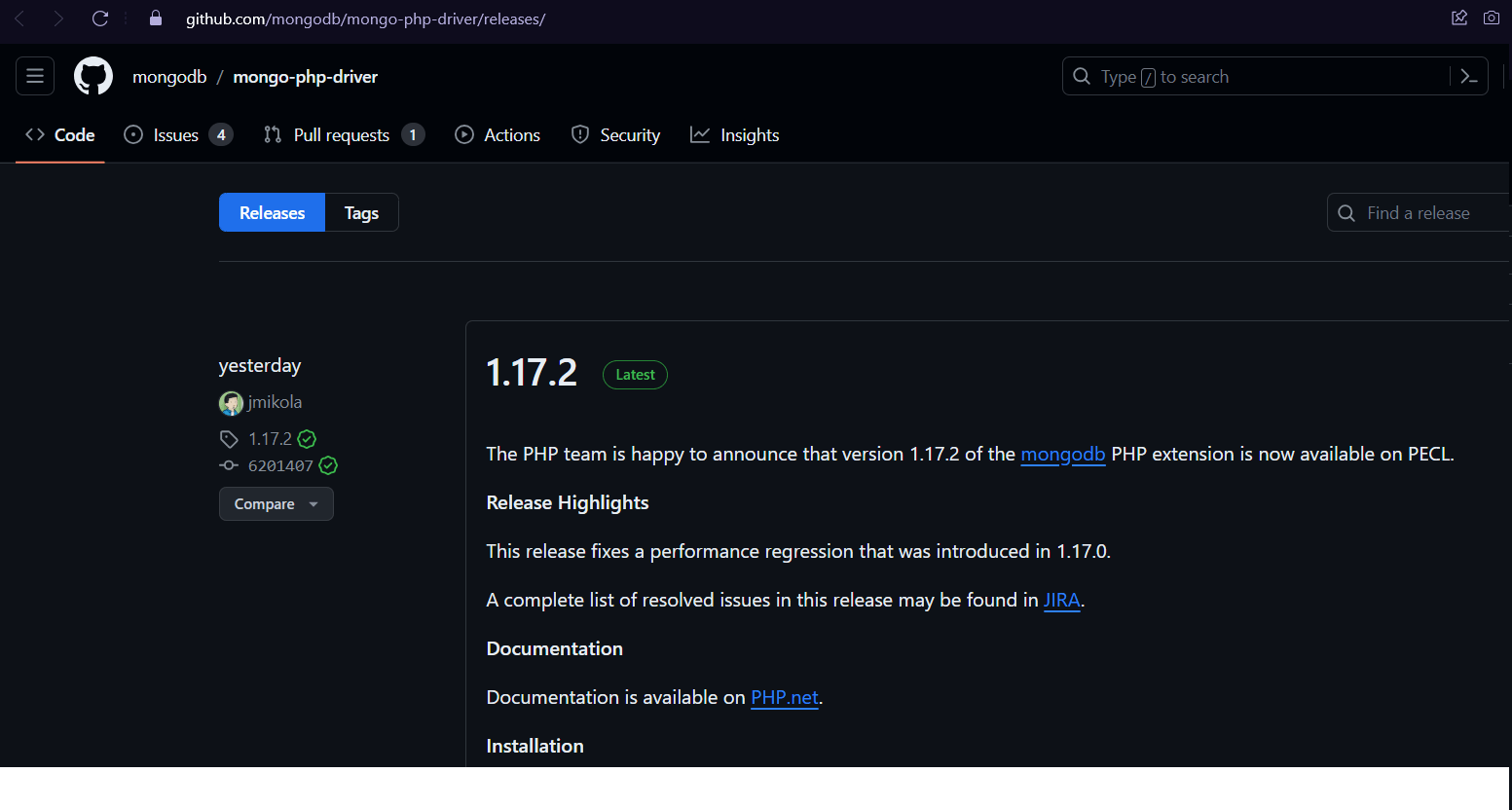Switch to the Tags view

361,212
